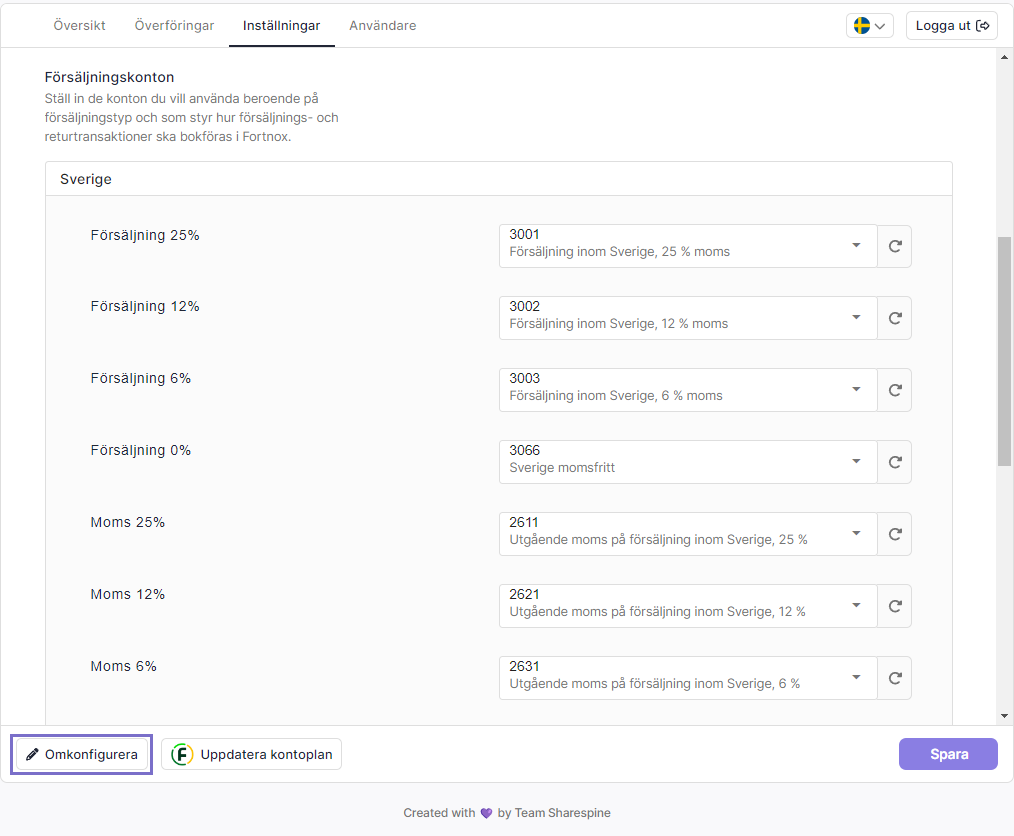
Task: Switch to the Översikt tab
Action: (x=79, y=26)
